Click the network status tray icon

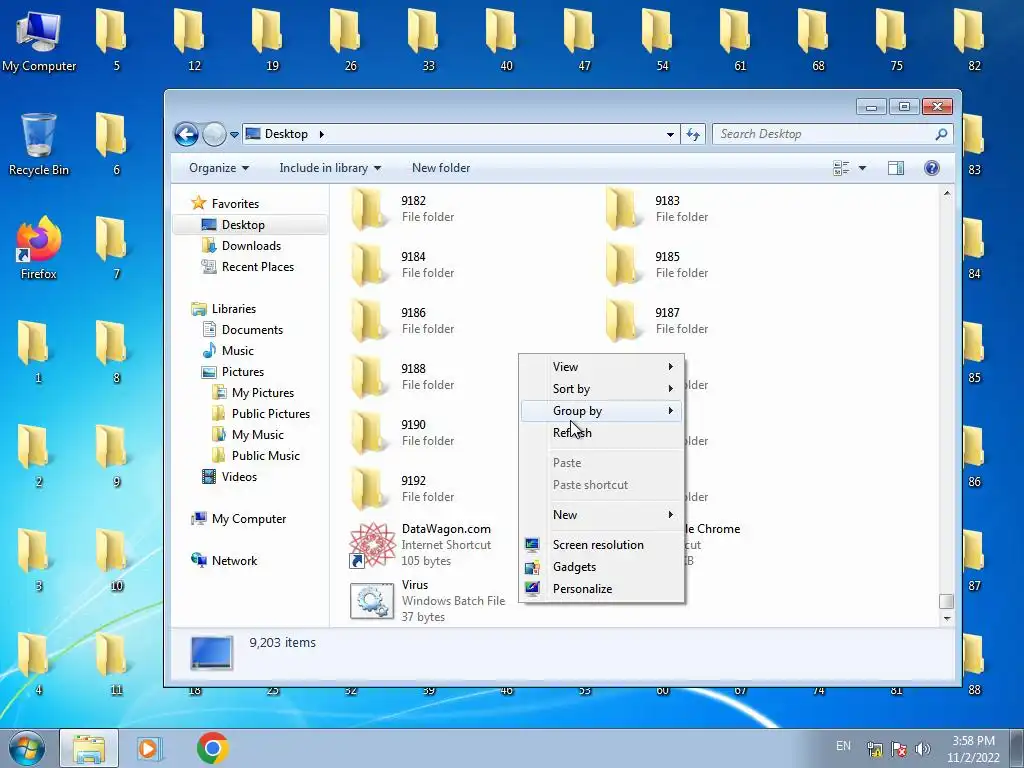[875, 748]
